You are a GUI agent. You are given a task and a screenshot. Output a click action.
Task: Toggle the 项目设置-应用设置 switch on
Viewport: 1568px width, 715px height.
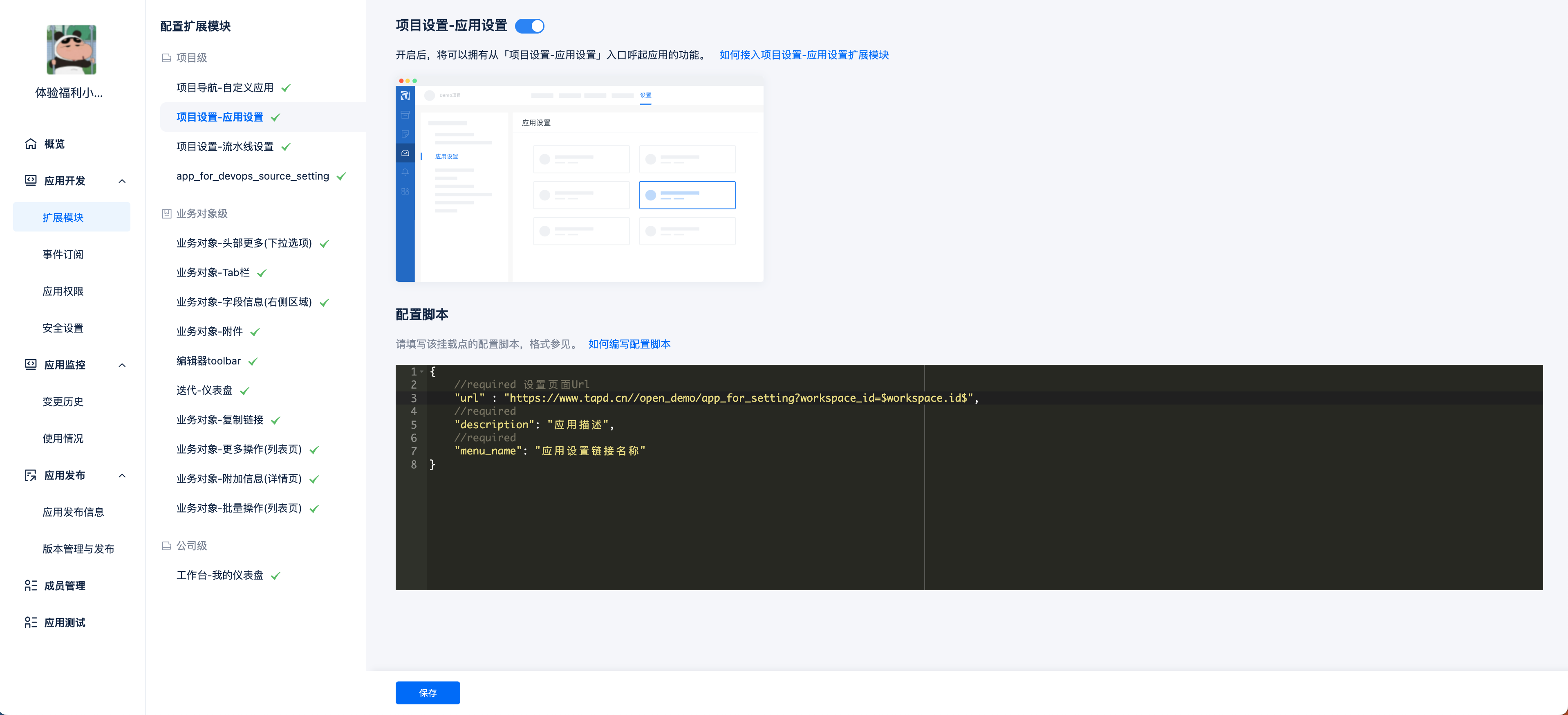tap(531, 27)
